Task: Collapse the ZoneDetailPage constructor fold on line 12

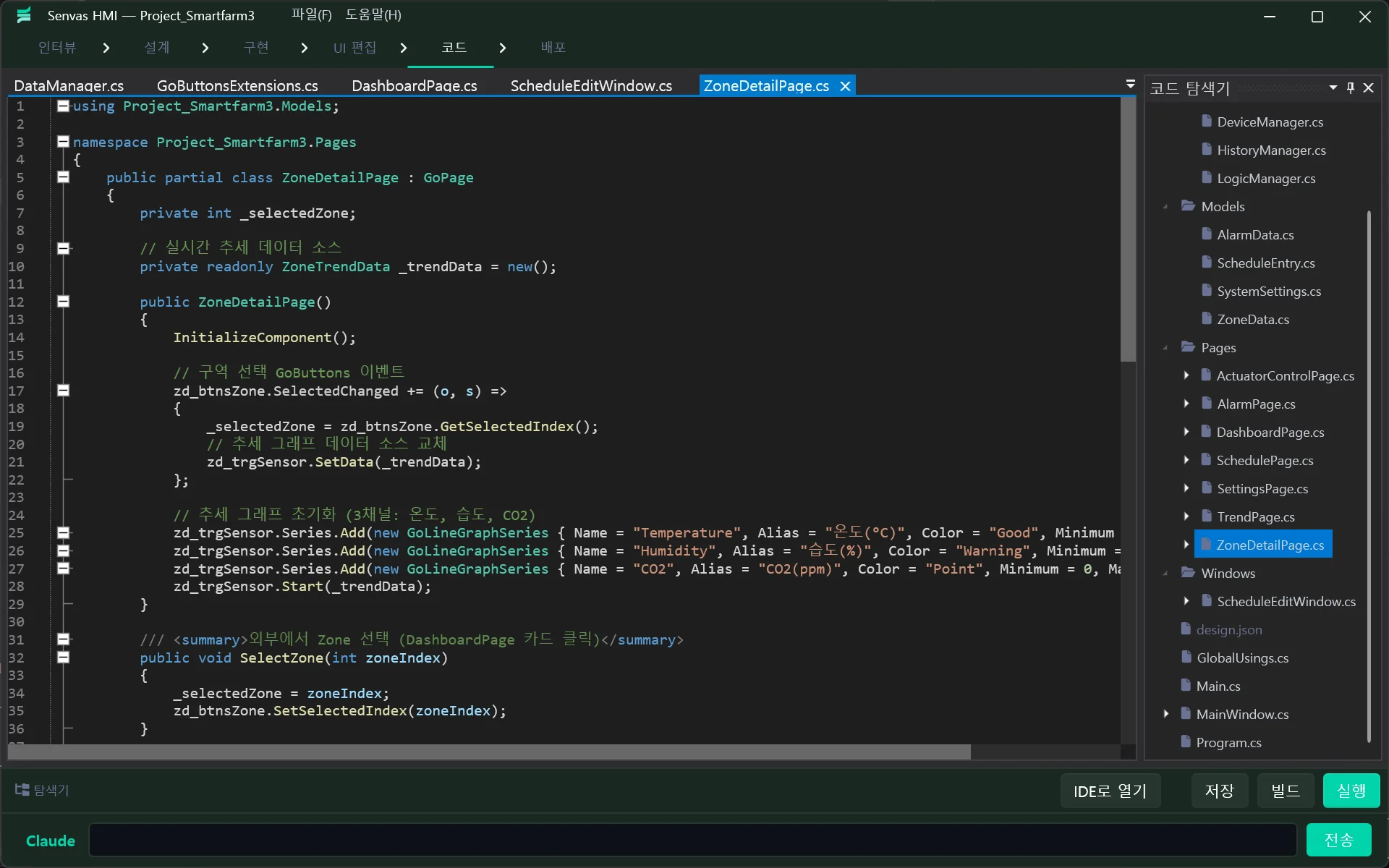Action: coord(63,302)
